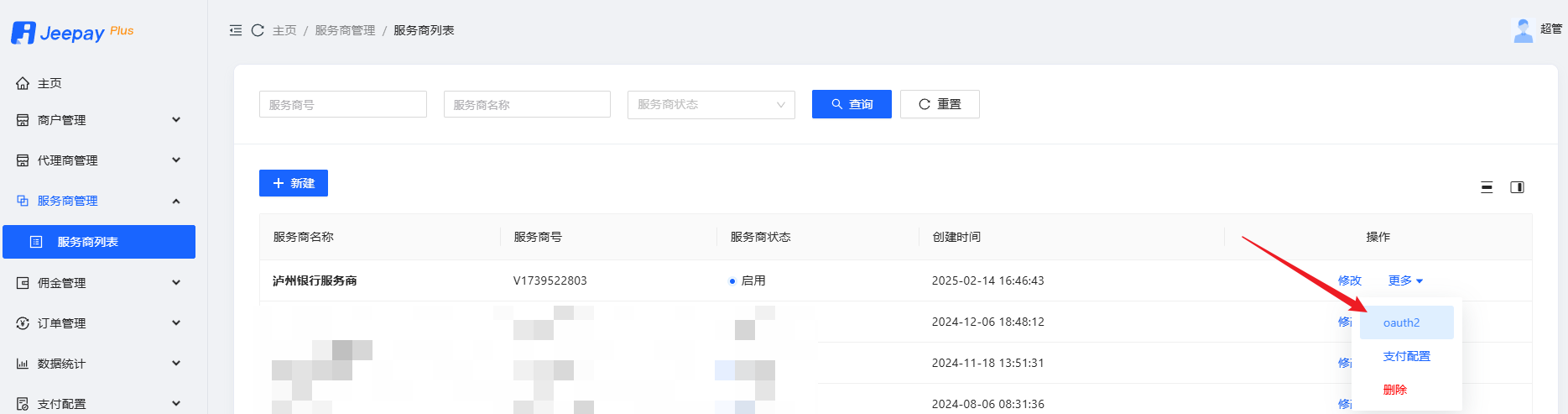Open the super admin avatar
This screenshot has width=1568, height=414.
click(1523, 30)
